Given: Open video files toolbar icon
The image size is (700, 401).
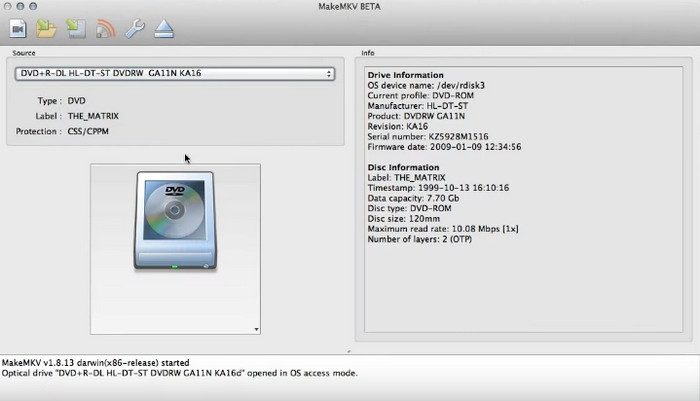Looking at the screenshot, I should 18,29.
